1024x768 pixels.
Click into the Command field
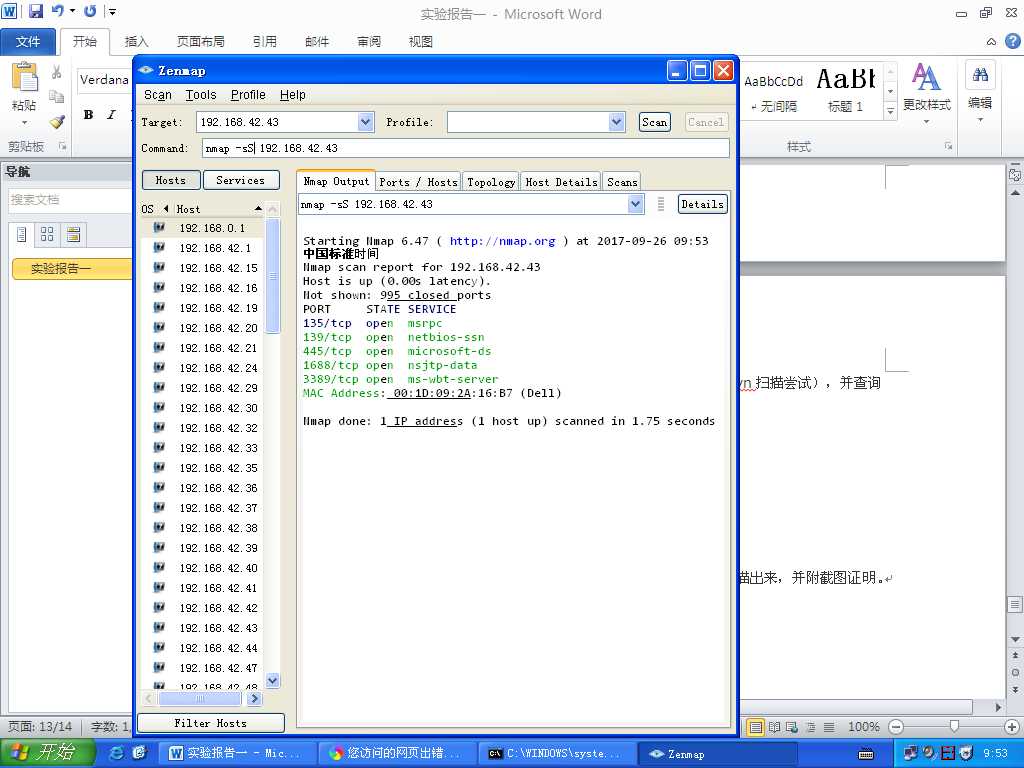pos(466,148)
